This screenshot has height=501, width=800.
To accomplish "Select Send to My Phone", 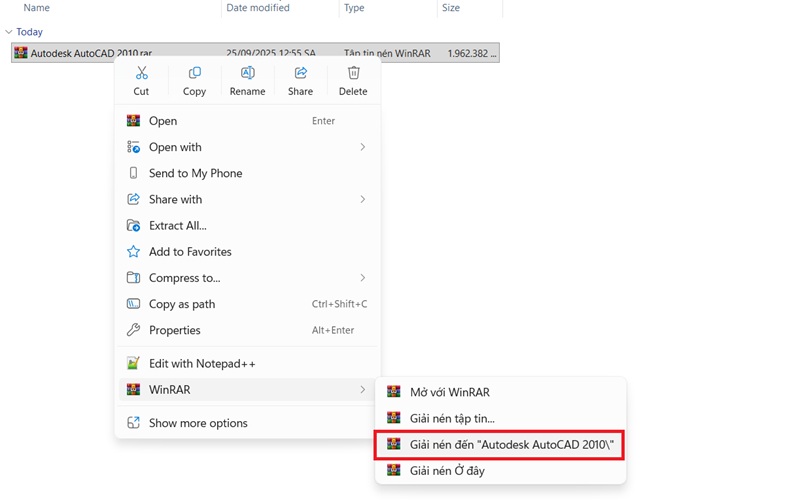I will tap(248, 173).
